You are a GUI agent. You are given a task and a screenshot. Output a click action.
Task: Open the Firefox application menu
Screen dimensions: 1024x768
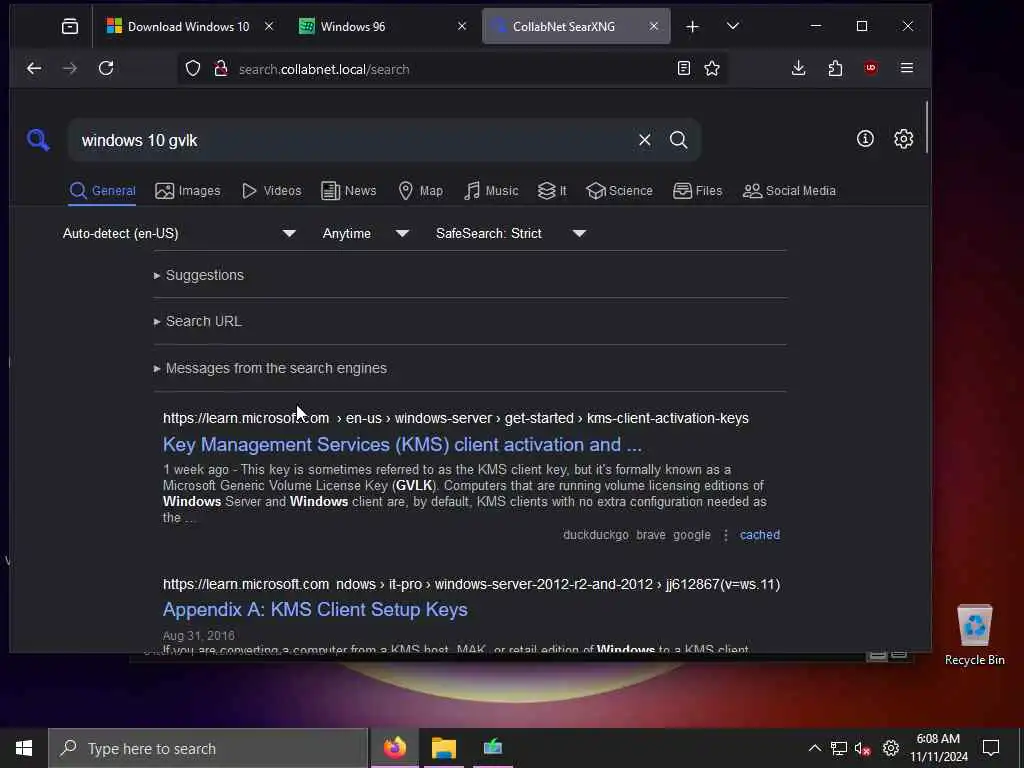tap(906, 68)
